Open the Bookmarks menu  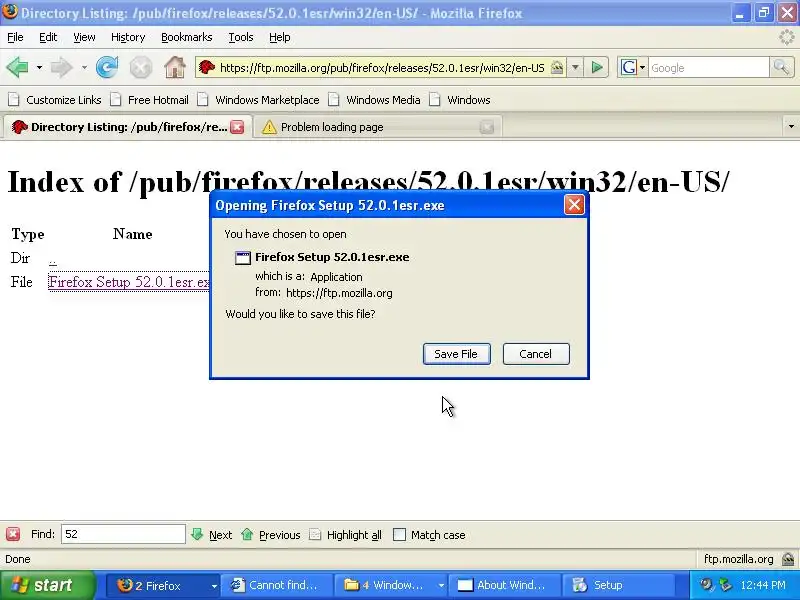187,37
